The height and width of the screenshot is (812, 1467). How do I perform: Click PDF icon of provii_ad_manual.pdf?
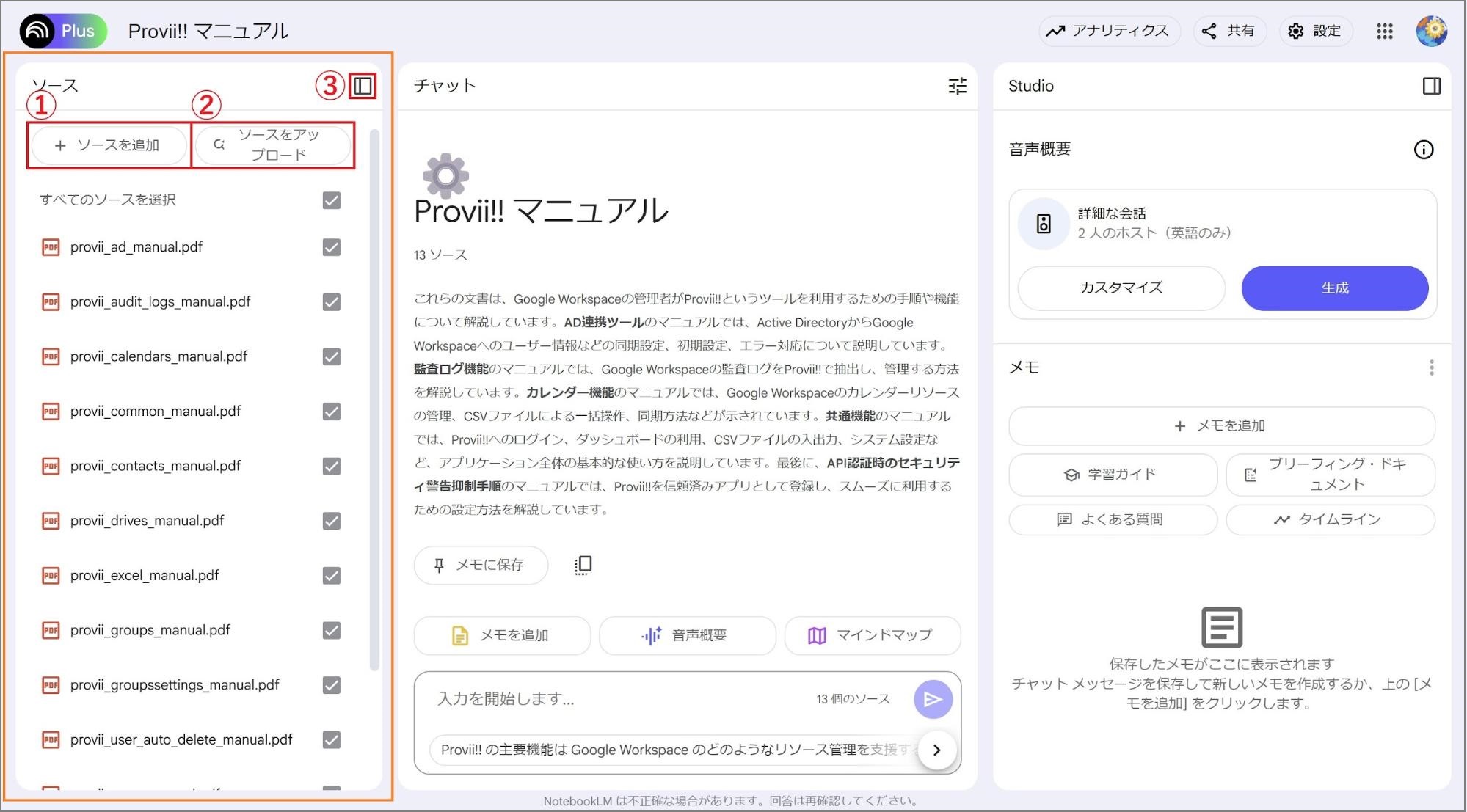point(51,247)
